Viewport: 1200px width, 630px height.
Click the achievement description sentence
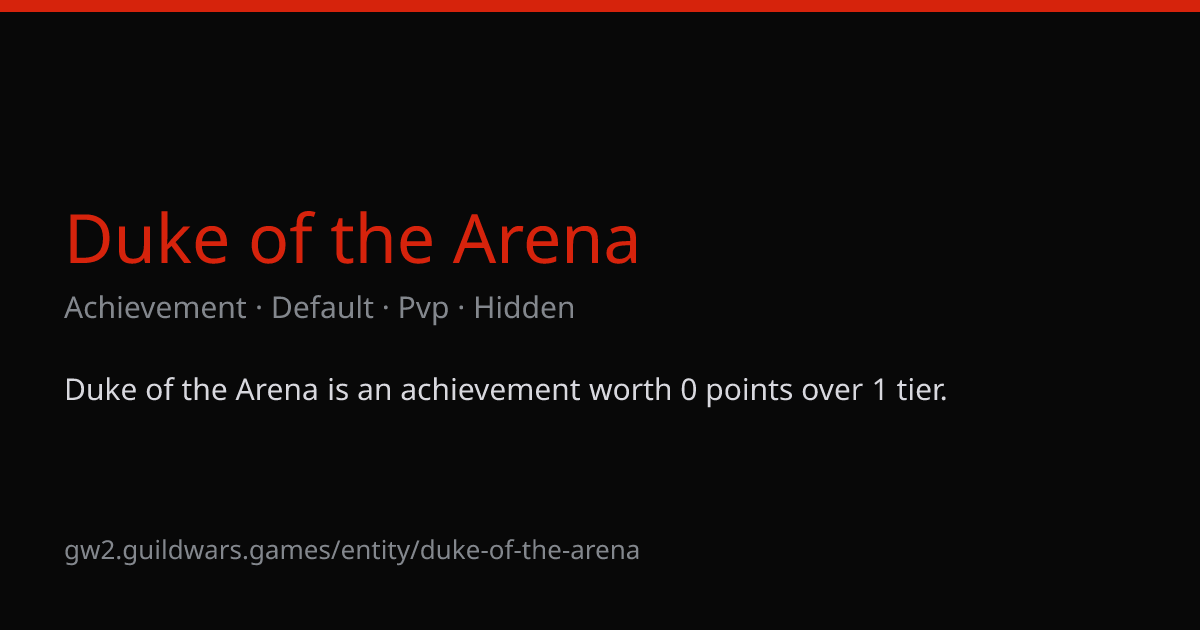coord(505,390)
